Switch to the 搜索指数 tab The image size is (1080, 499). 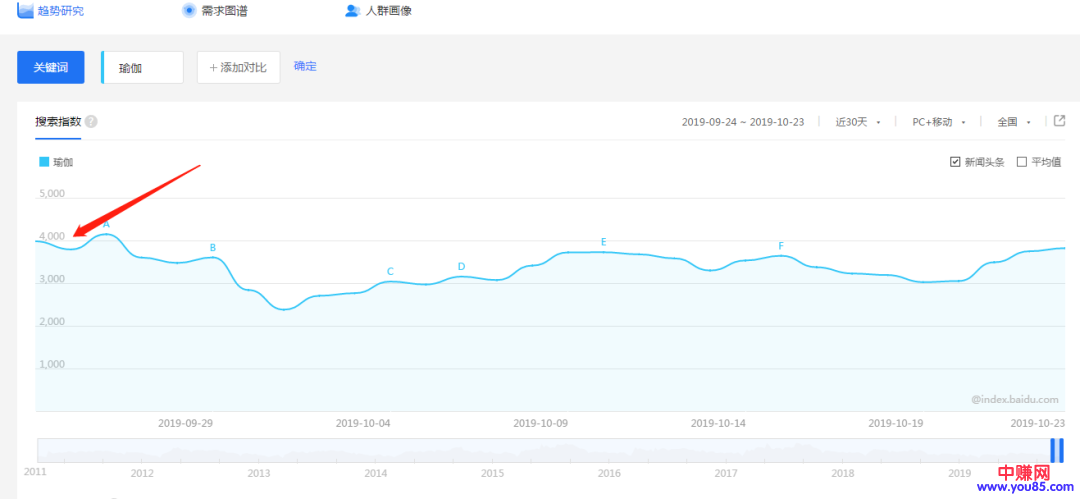click(x=58, y=122)
